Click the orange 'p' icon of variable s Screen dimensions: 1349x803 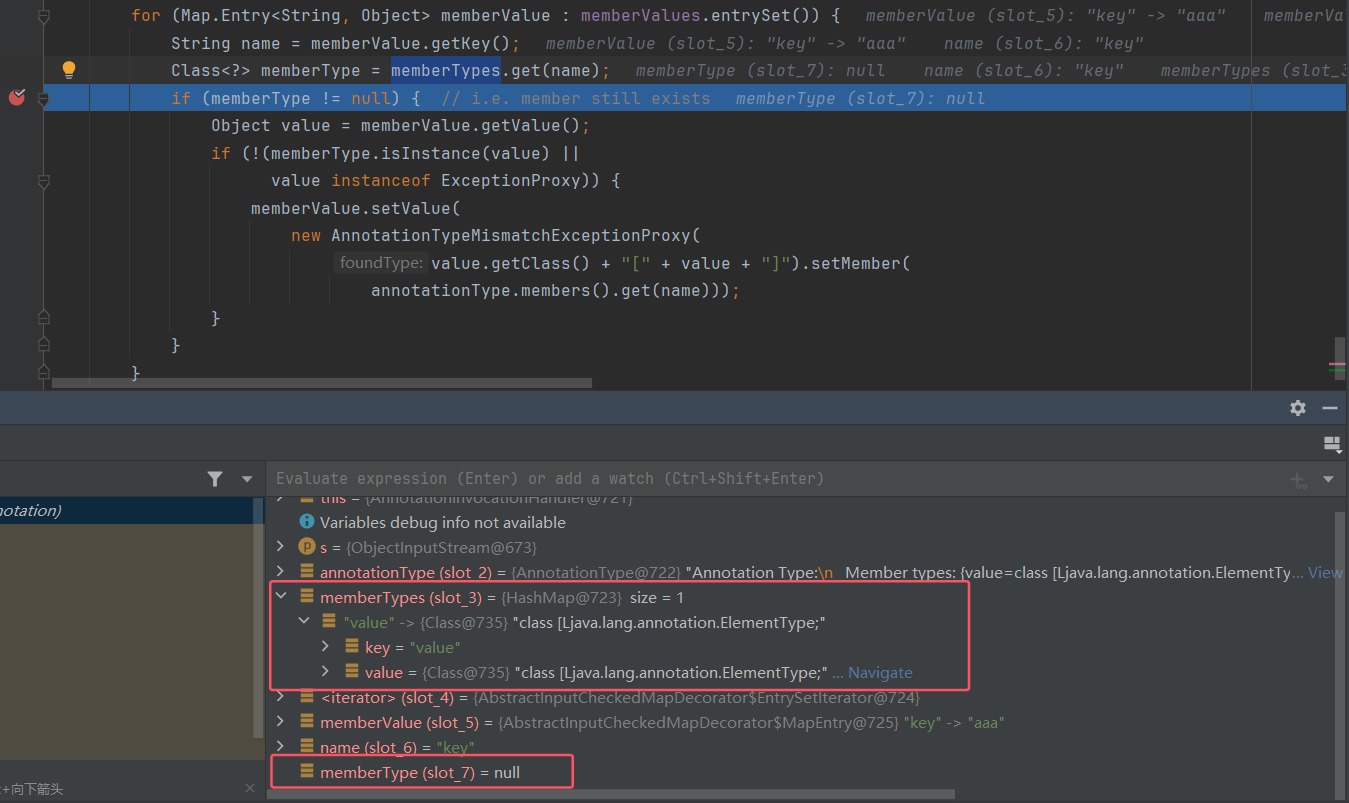(307, 547)
